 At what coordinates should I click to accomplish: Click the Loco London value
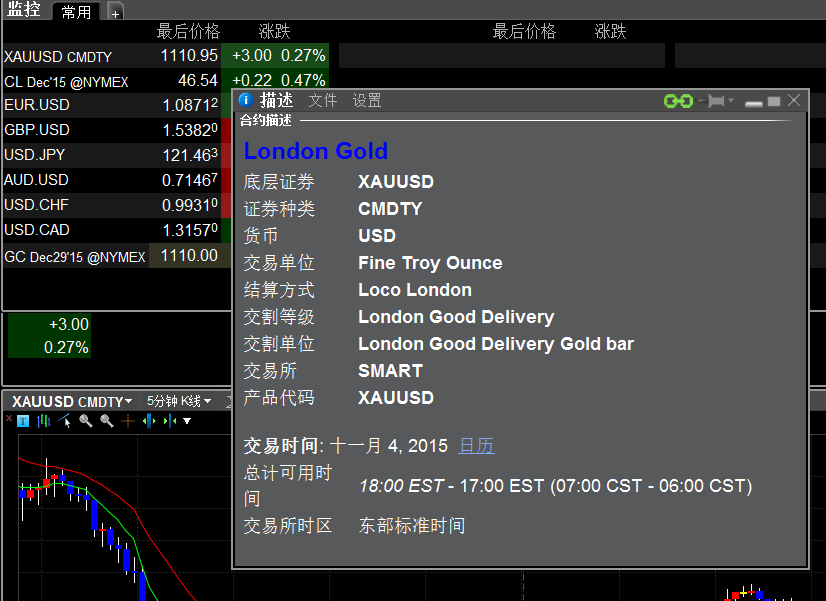pos(415,290)
